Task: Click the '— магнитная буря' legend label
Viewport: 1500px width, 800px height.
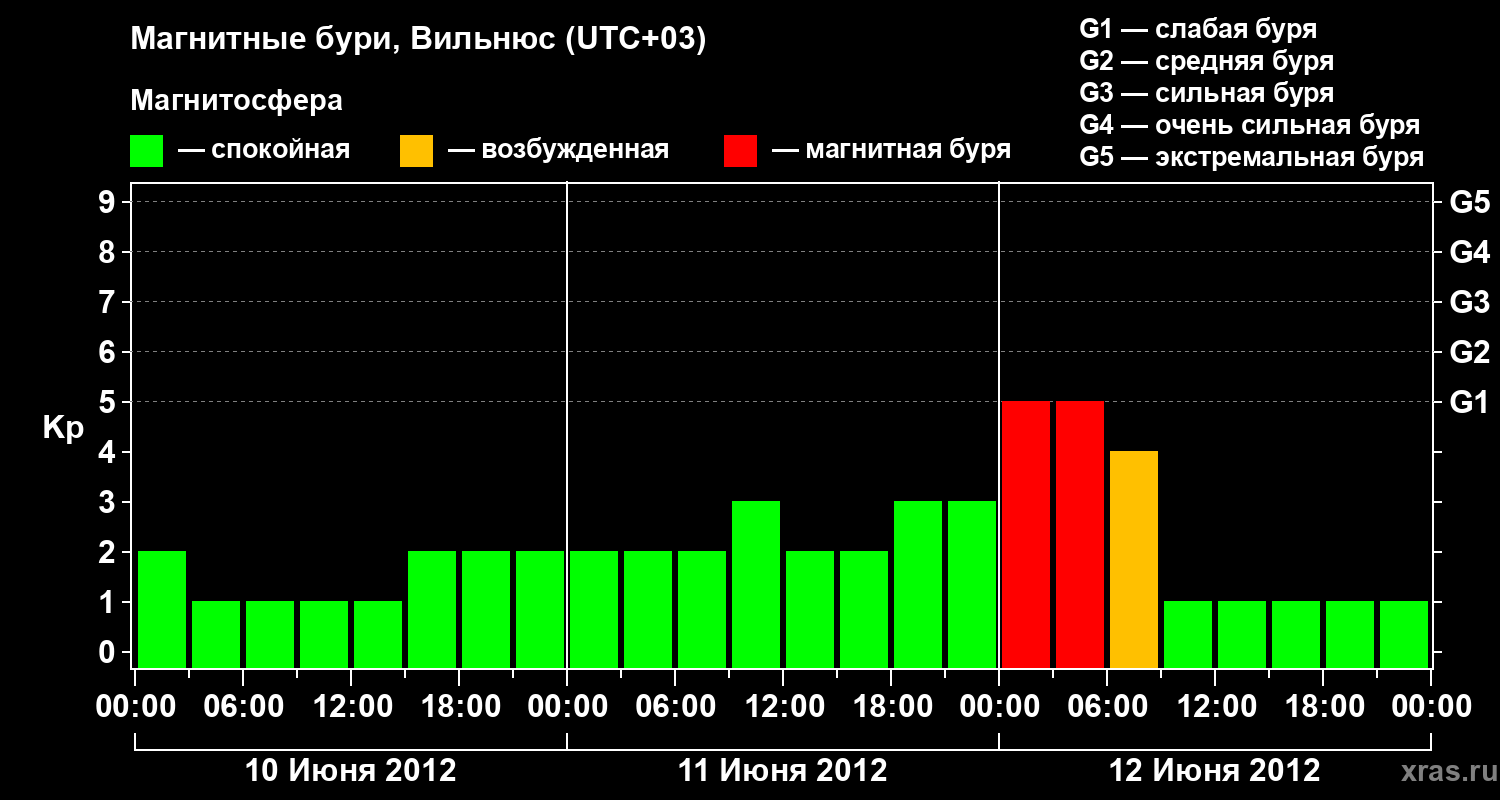Action: point(892,151)
